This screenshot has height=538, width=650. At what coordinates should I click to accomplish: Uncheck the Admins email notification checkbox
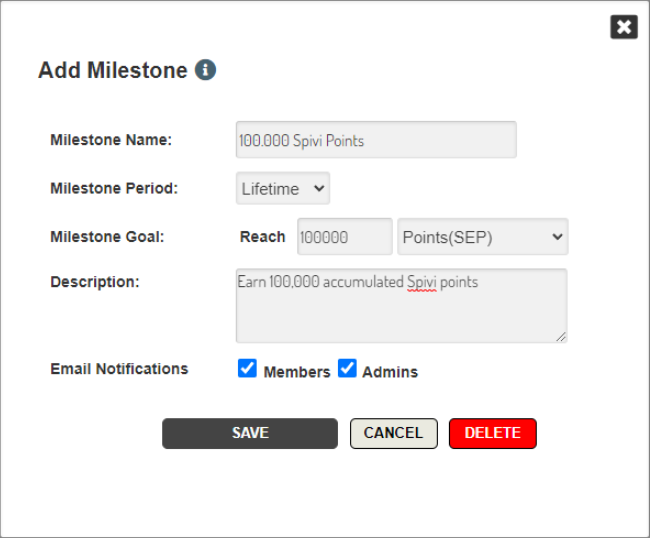tap(347, 368)
